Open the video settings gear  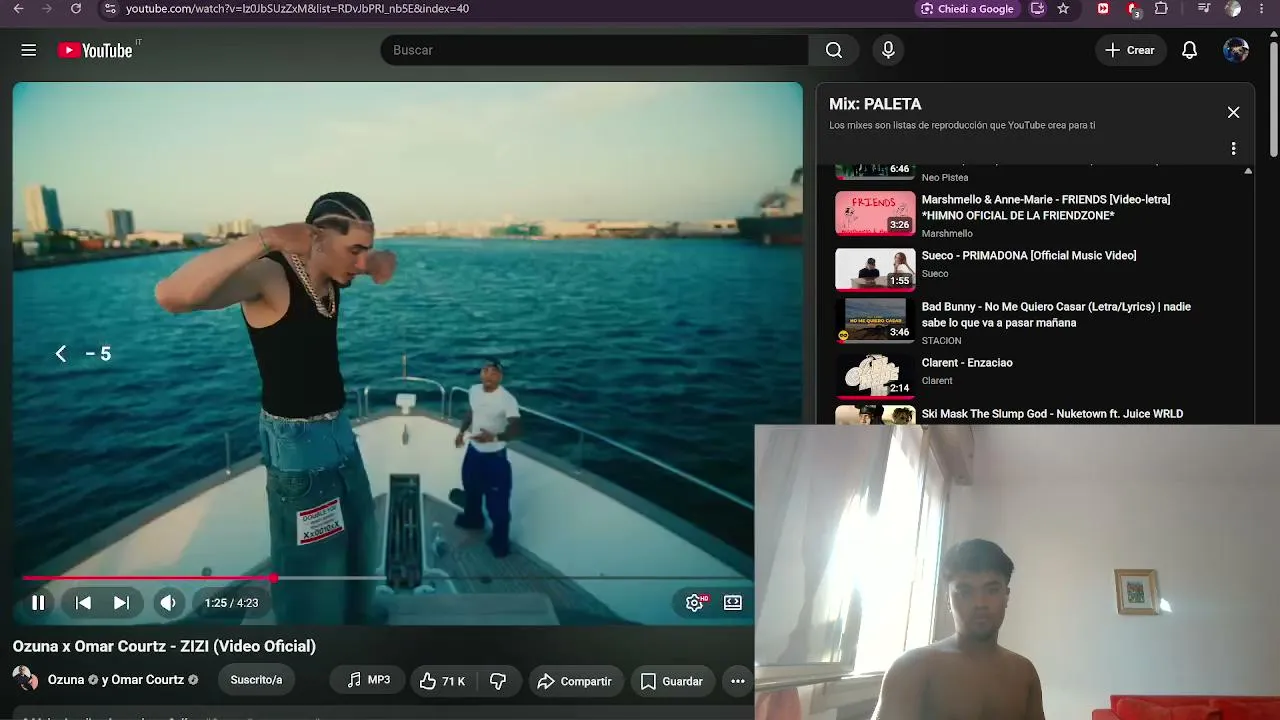coord(695,603)
